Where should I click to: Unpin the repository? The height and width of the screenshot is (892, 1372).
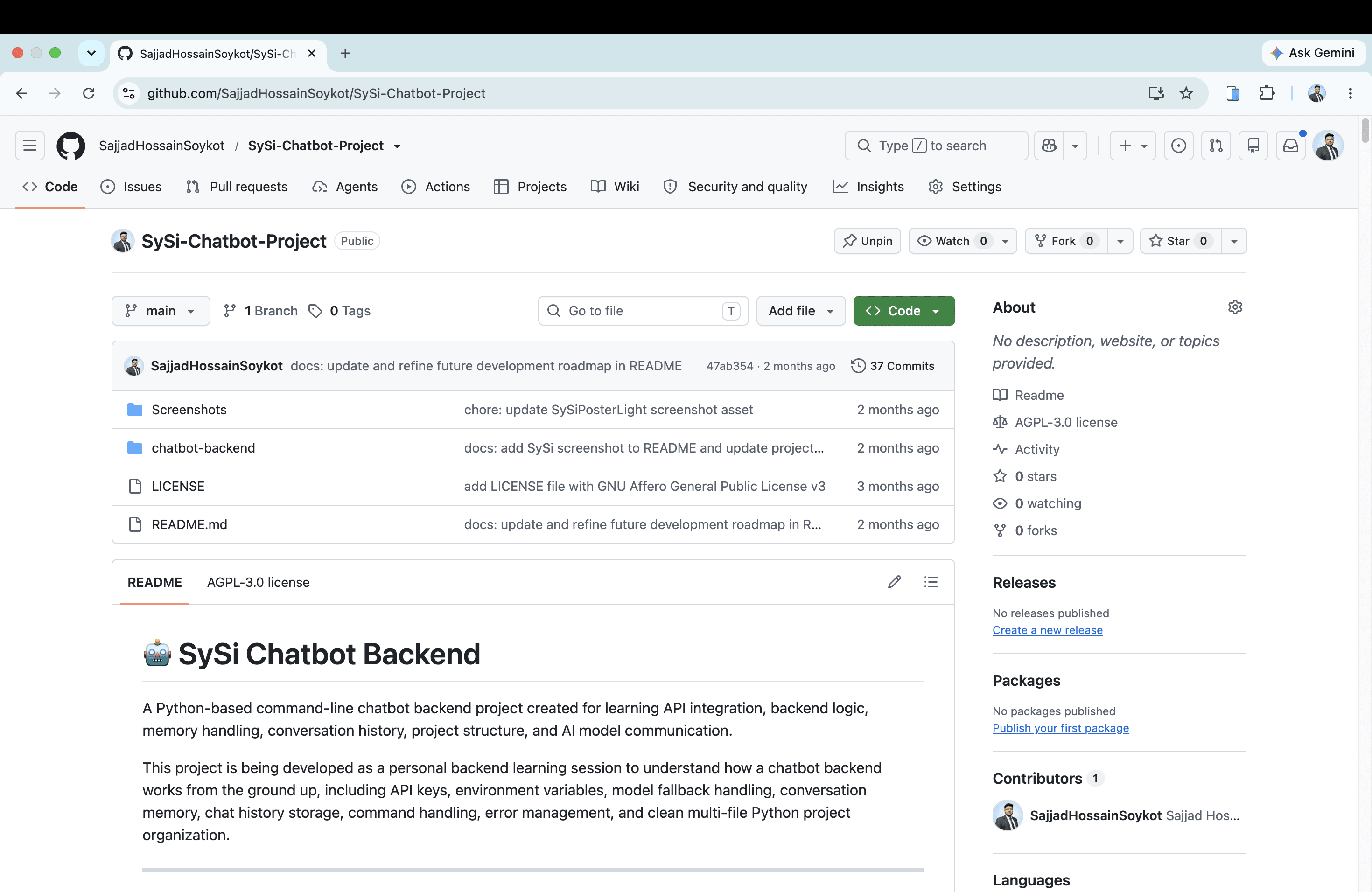pyautogui.click(x=867, y=241)
